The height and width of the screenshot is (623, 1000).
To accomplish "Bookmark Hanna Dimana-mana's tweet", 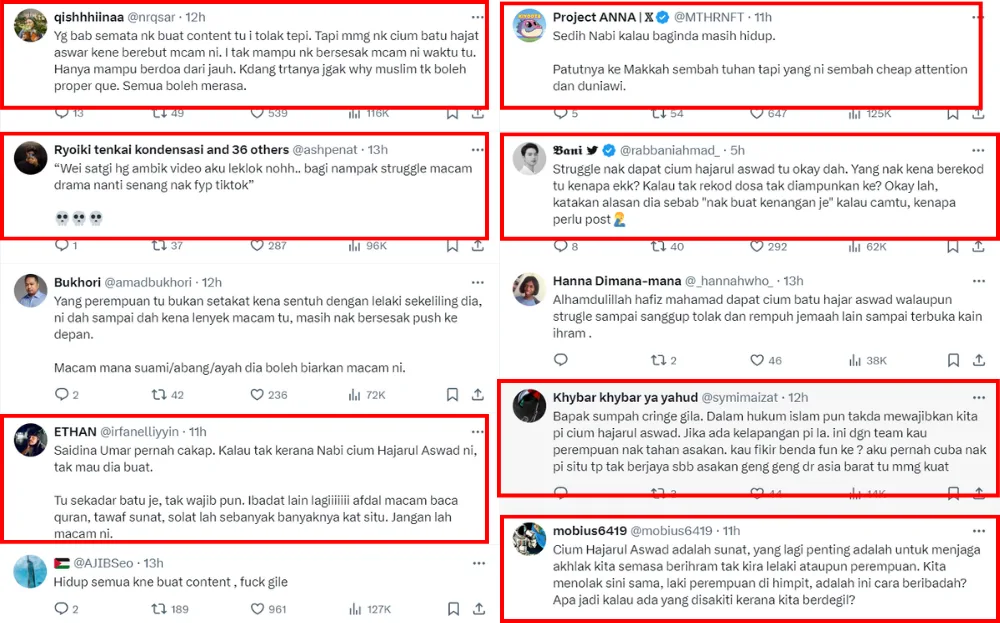I will click(x=956, y=360).
